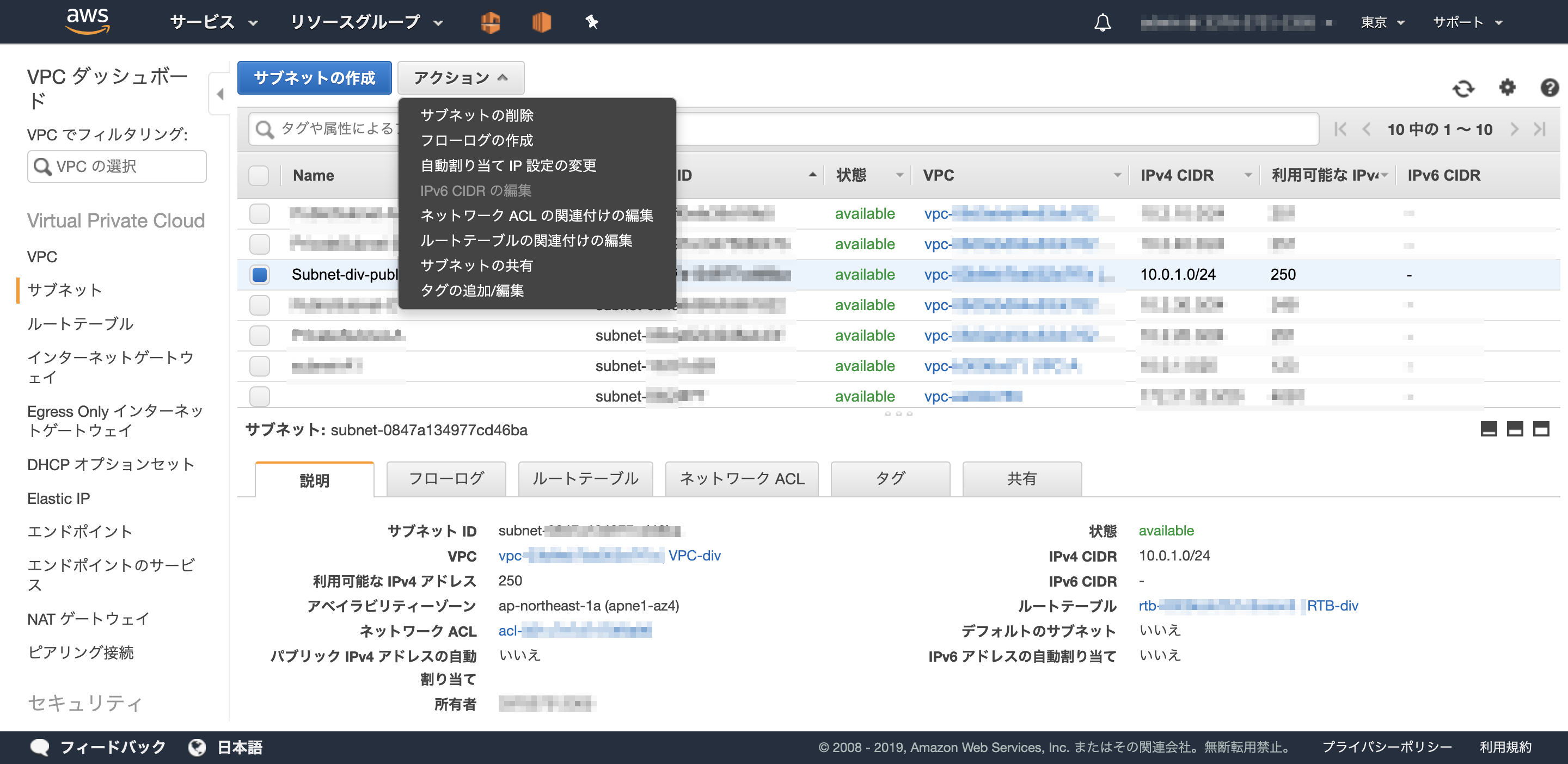Check the first subnet row checkbox

point(260,213)
